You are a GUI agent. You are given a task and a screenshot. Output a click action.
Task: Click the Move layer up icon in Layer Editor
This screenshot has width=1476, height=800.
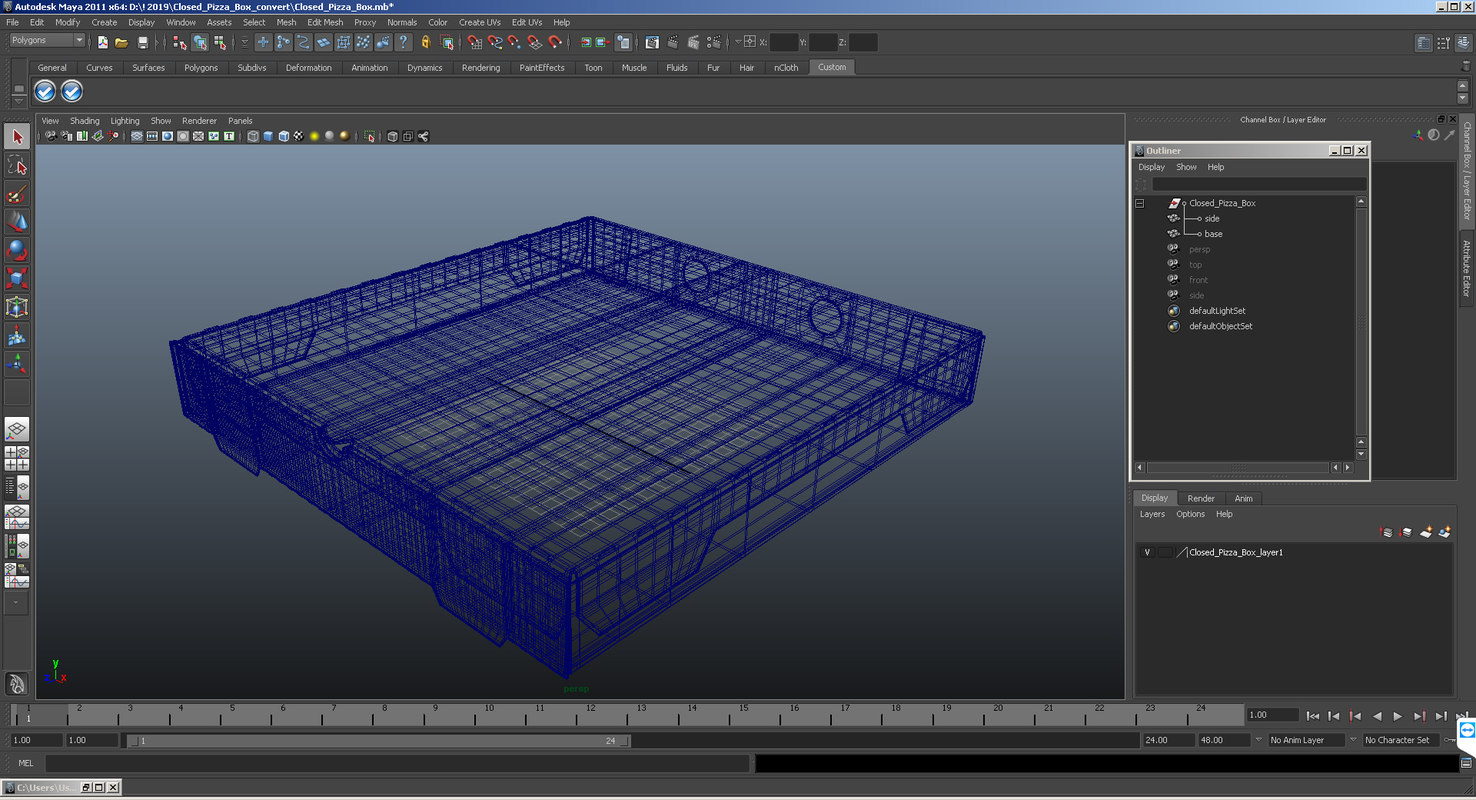coord(1386,532)
